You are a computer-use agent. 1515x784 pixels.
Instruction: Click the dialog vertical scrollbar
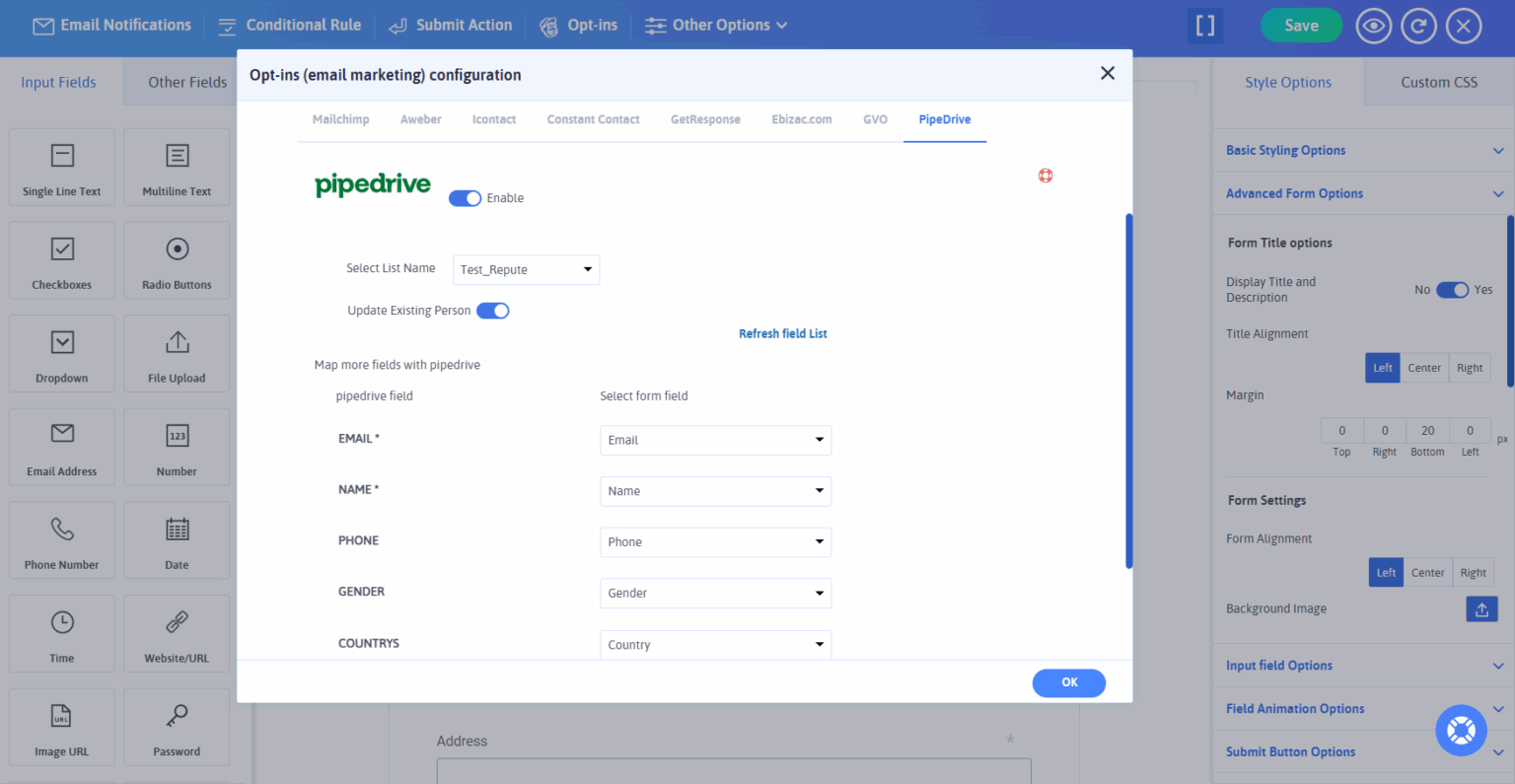(x=1129, y=391)
